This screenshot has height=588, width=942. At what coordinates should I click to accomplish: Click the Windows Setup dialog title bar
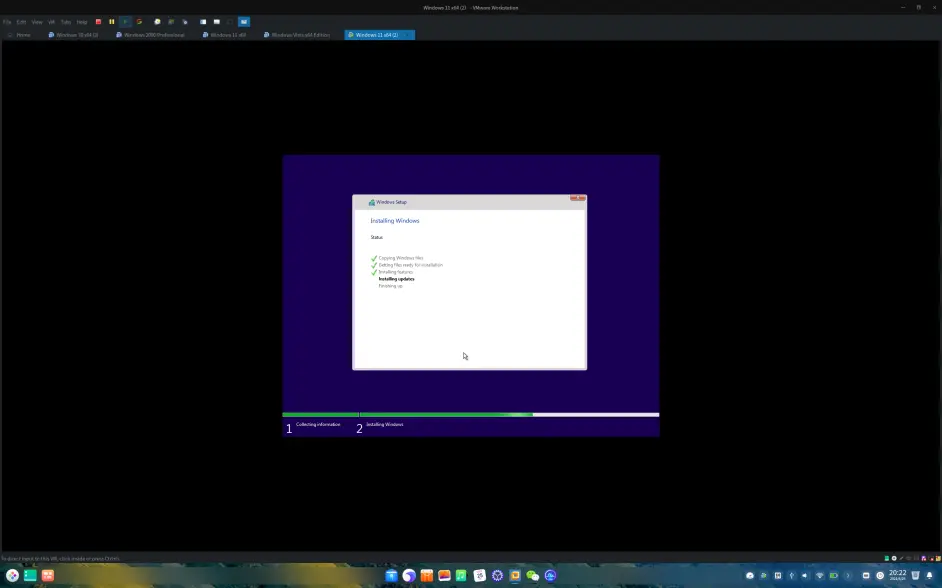[x=469, y=202]
